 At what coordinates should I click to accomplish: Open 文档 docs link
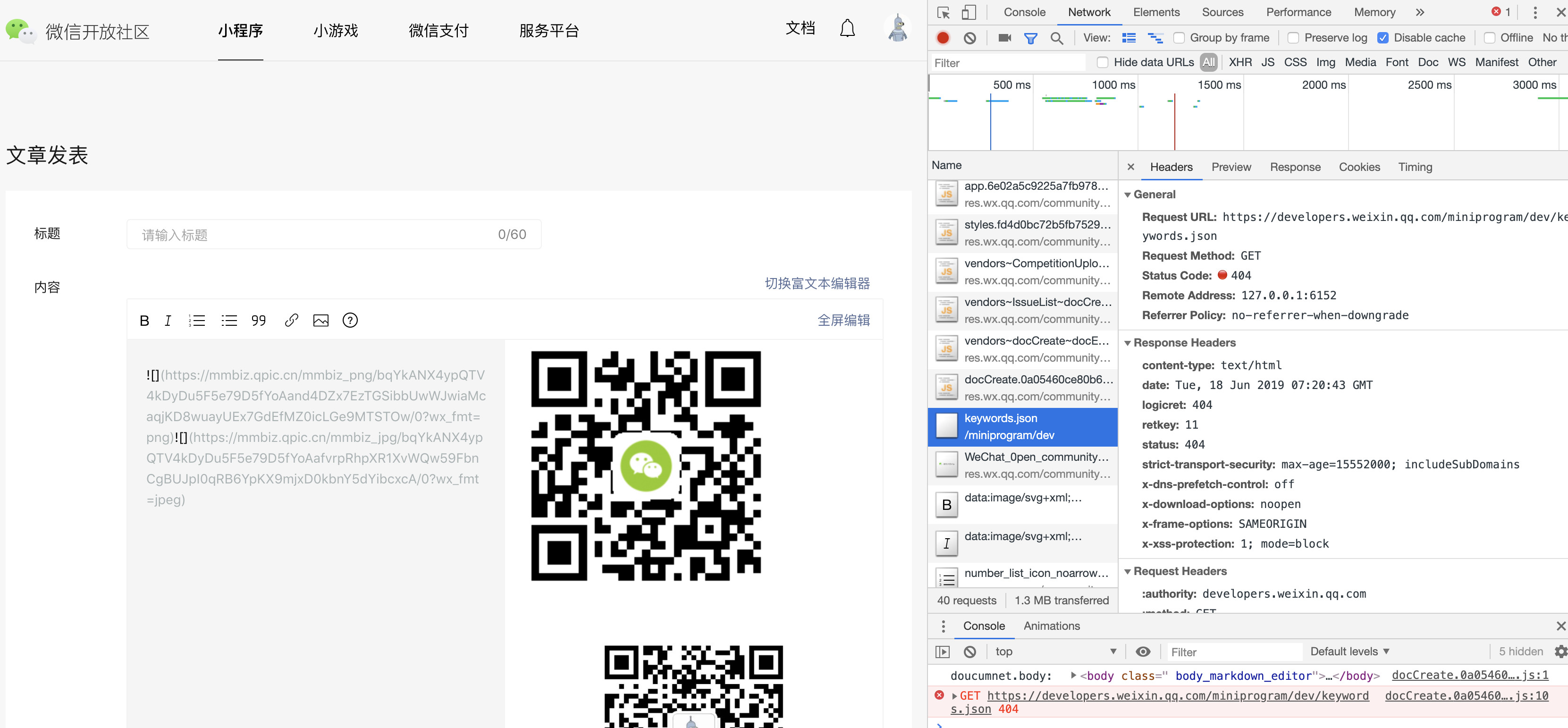click(x=800, y=28)
